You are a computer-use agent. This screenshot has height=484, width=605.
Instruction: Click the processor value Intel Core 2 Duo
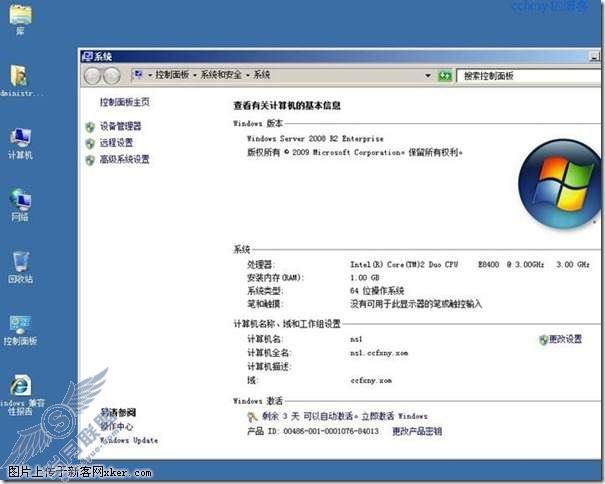(x=470, y=265)
